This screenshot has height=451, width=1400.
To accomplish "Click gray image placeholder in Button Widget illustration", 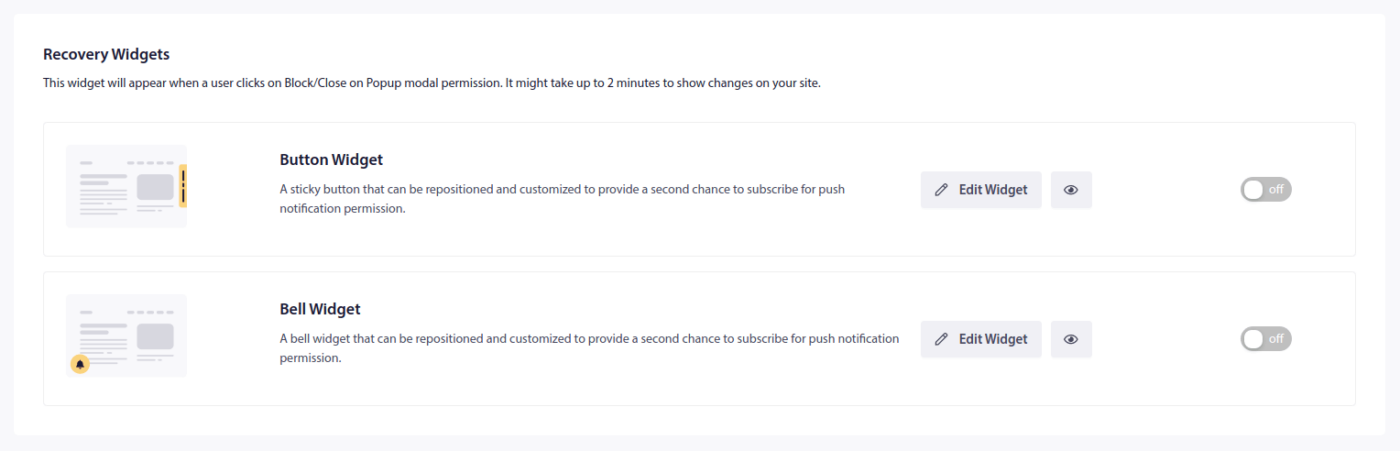I will pos(155,187).
